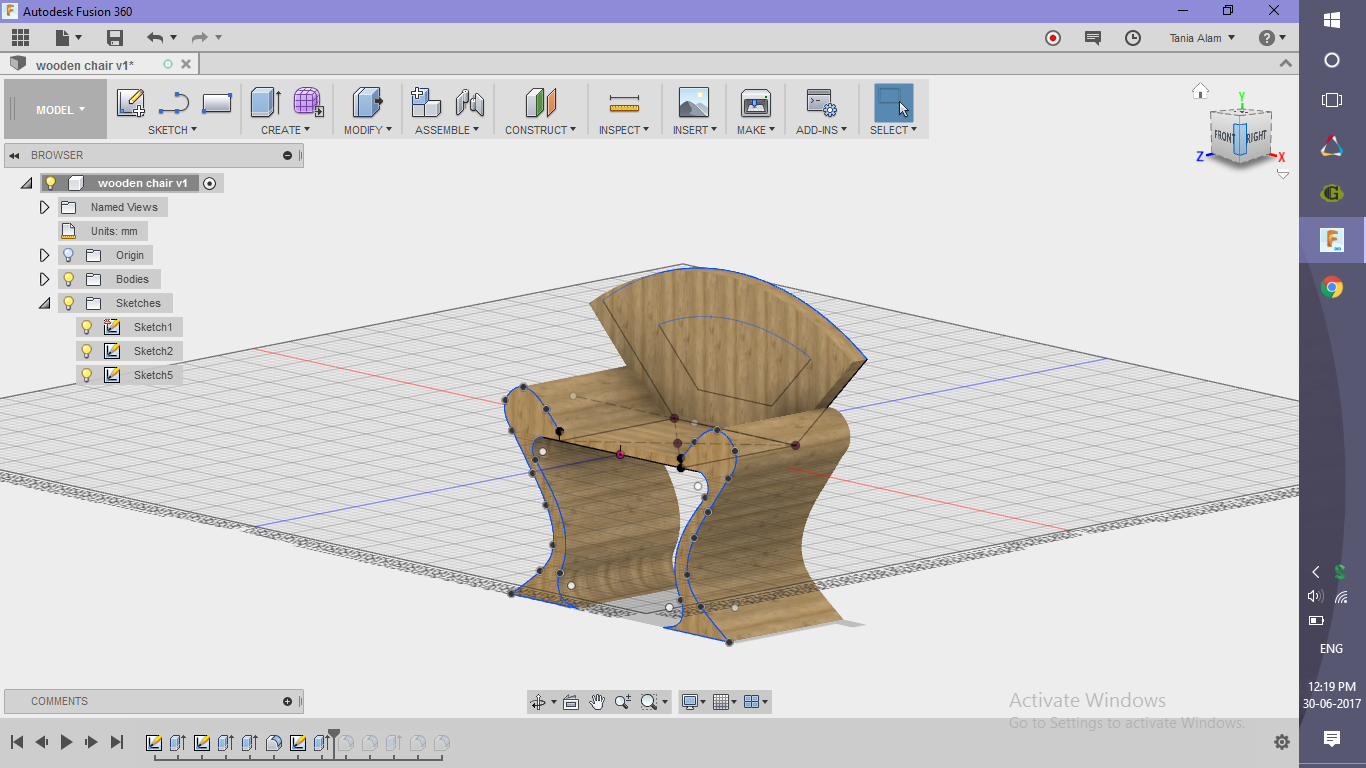Open the Create Form purple icon

point(308,103)
